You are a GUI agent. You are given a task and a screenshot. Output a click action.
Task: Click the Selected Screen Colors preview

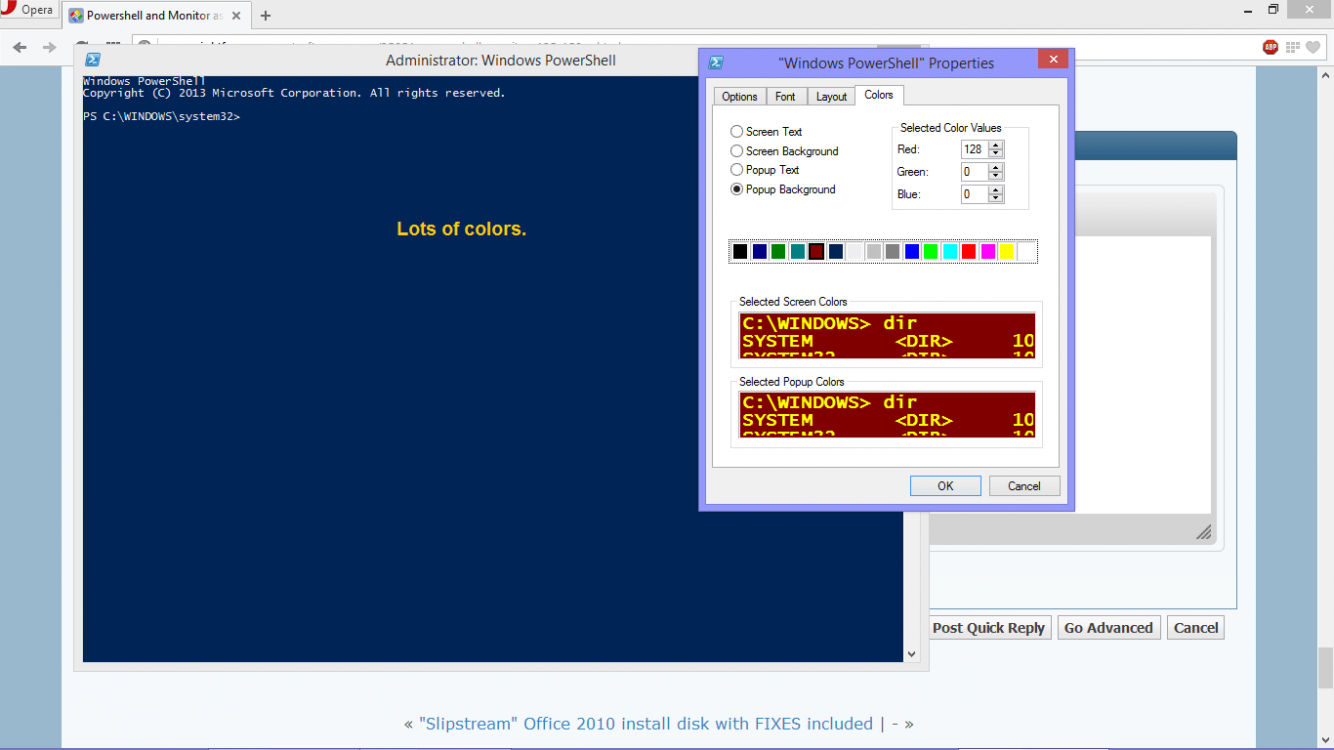pos(887,335)
